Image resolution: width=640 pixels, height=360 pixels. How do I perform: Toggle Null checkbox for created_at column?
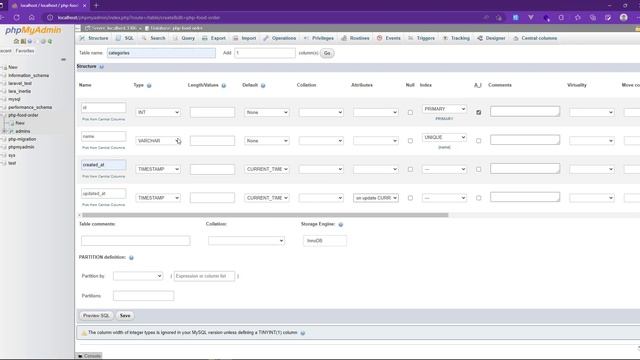[410, 169]
